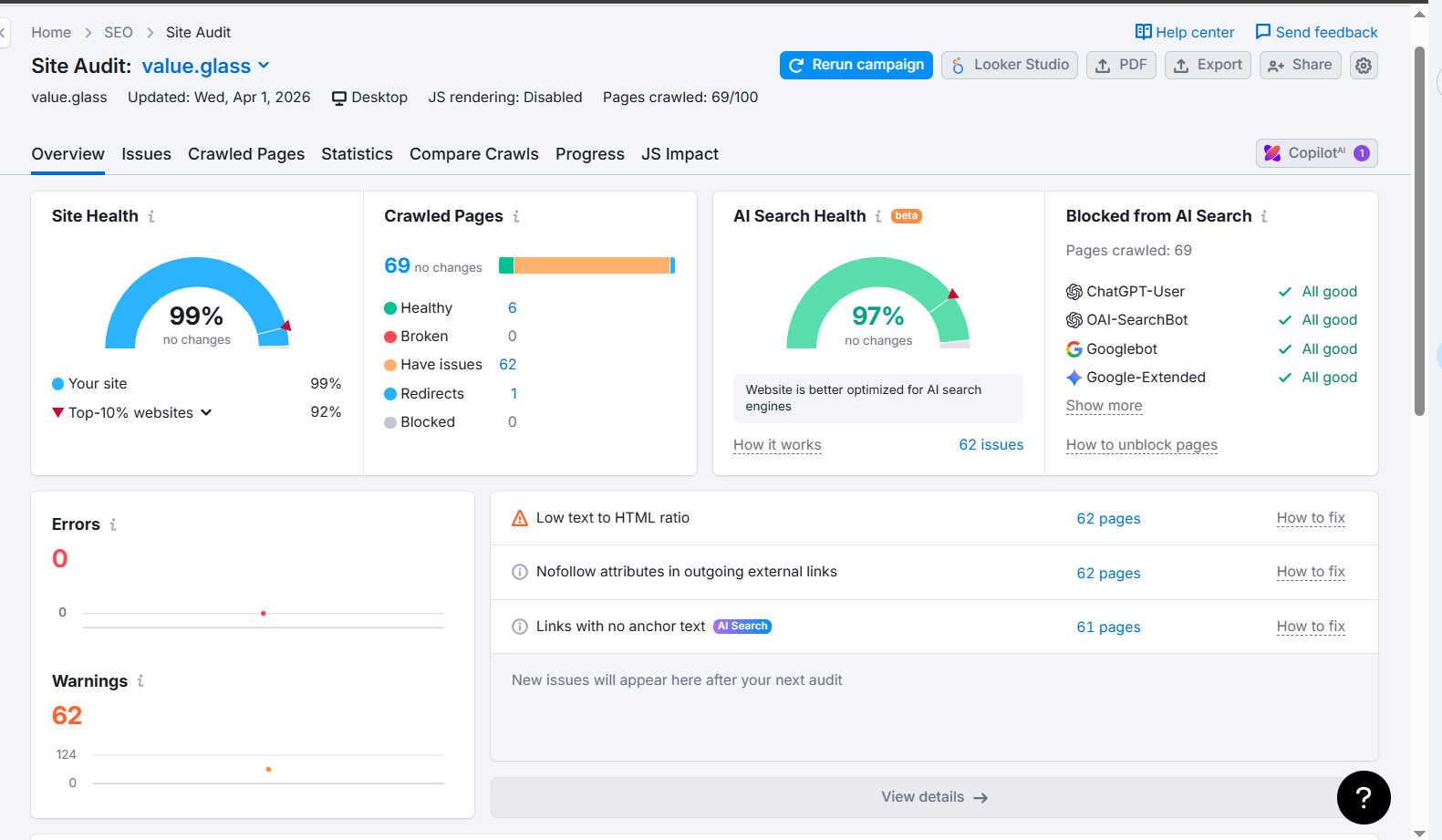Open 61 pages for no anchor text

pos(1108,627)
